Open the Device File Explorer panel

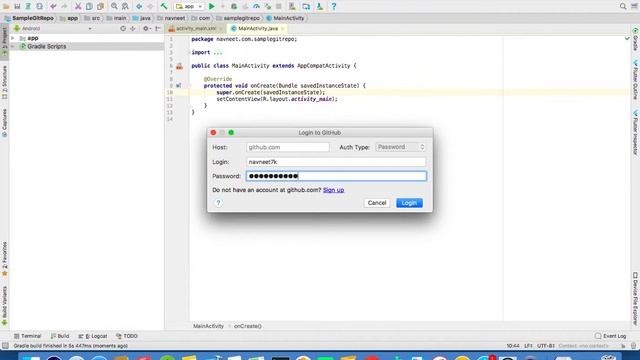[x=636, y=299]
